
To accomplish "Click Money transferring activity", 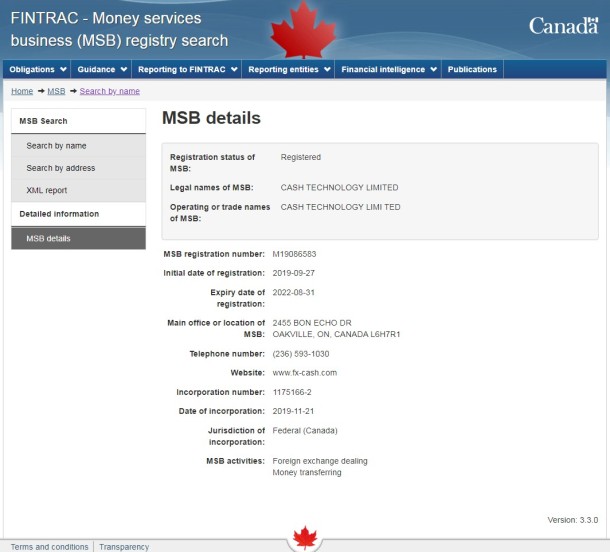I will pos(307,472).
